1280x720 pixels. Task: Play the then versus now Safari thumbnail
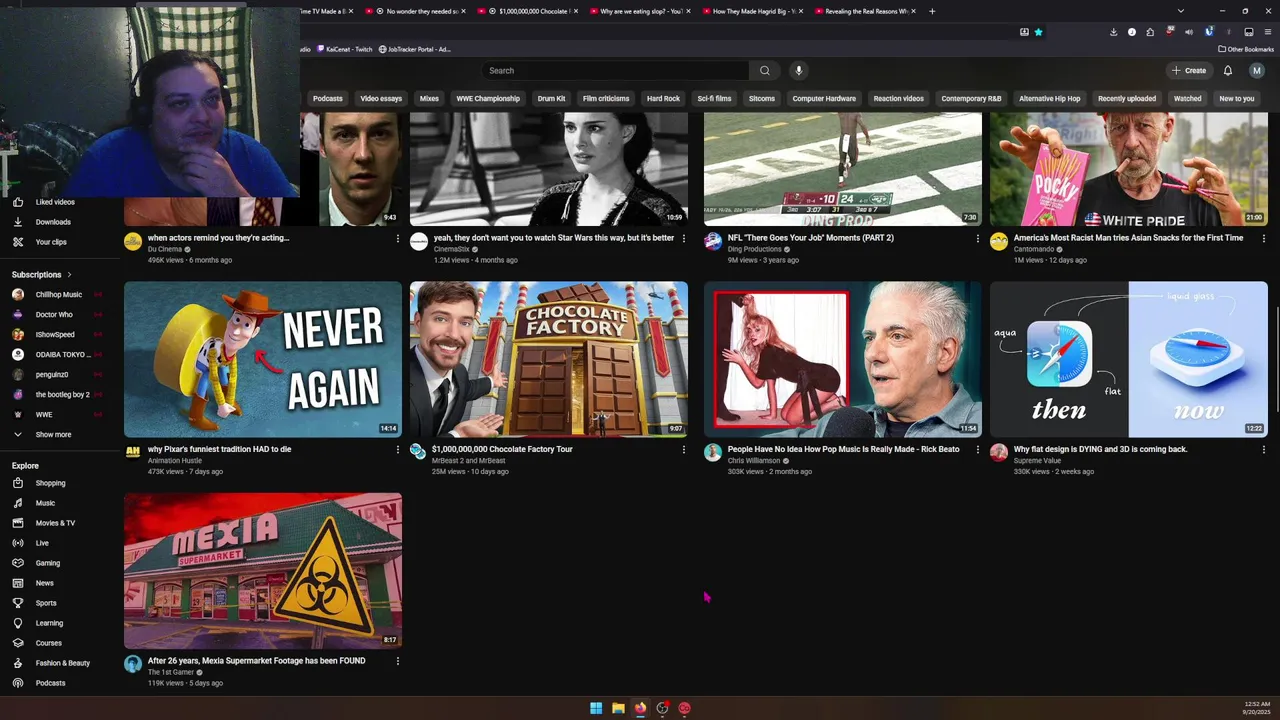pyautogui.click(x=1129, y=359)
